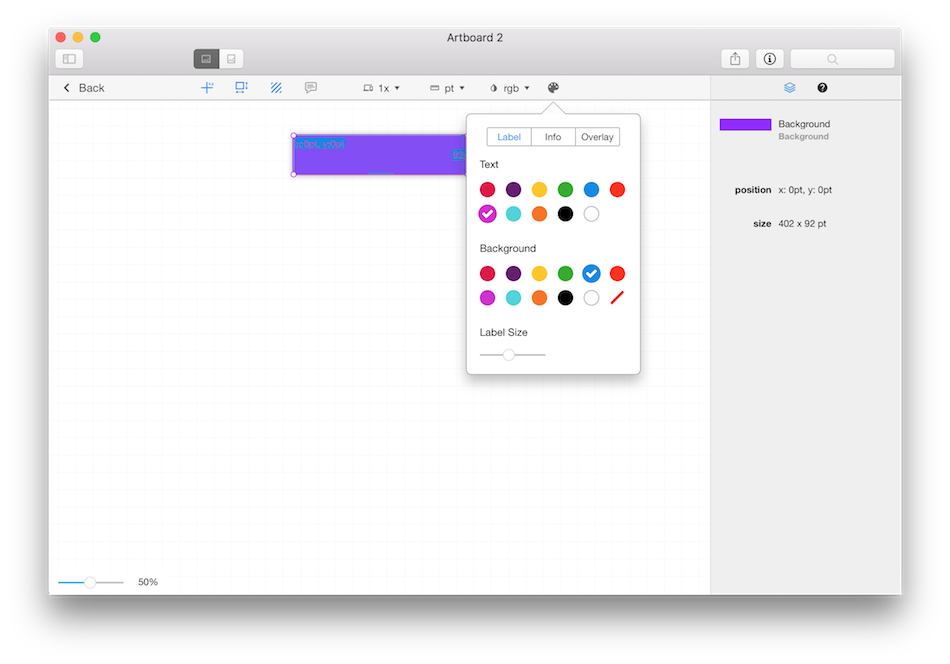
Task: Pick black text color swatch
Action: pyautogui.click(x=565, y=214)
